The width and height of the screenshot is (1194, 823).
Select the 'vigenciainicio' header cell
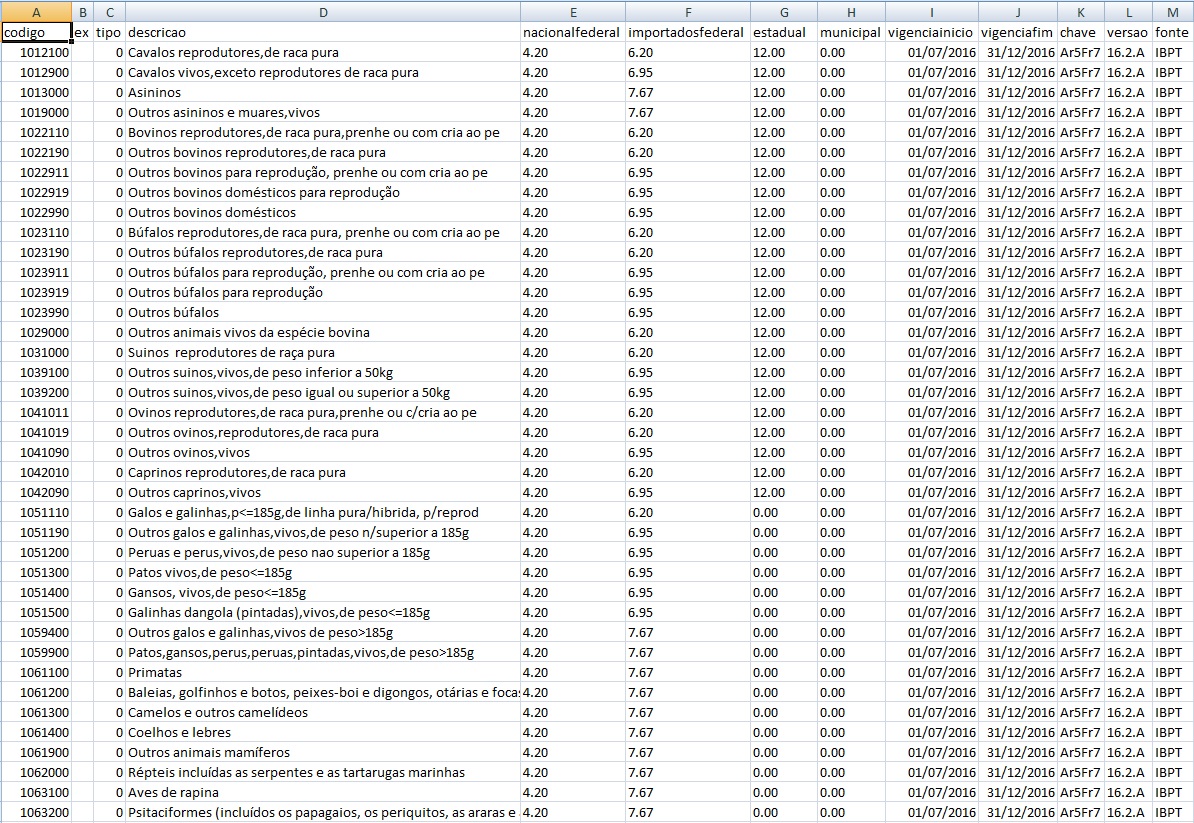pyautogui.click(x=931, y=32)
